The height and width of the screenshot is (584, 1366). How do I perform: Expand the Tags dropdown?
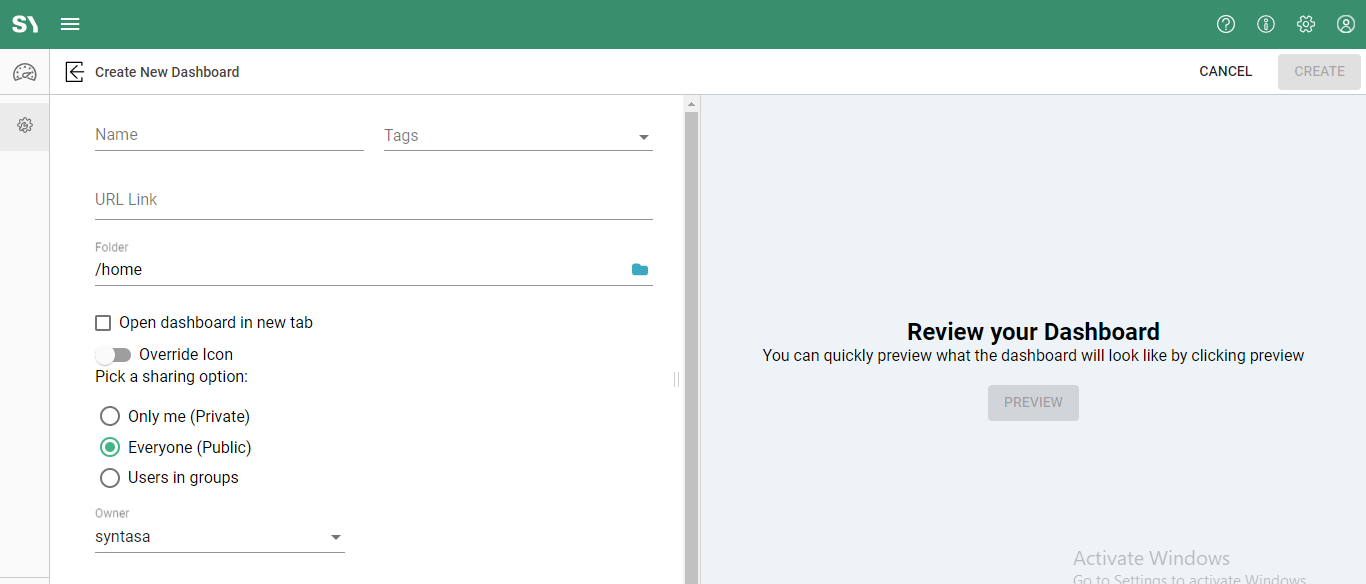(x=643, y=137)
